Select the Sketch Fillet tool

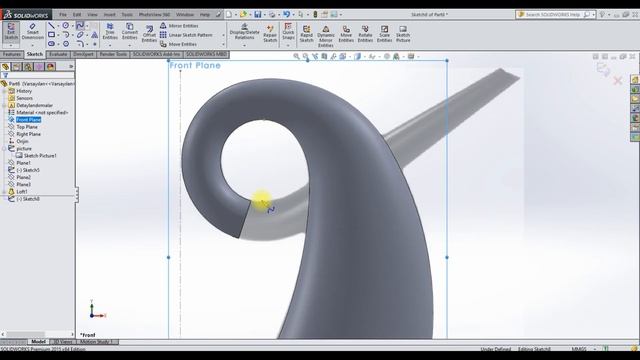coord(80,44)
